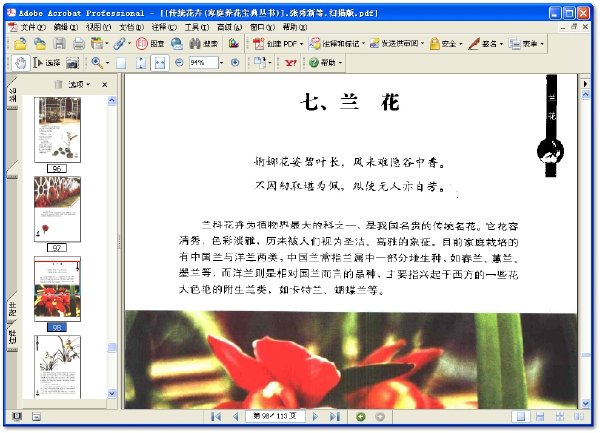This screenshot has height=433, width=600.
Task: Click the 94% zoom value field
Action: click(203, 62)
